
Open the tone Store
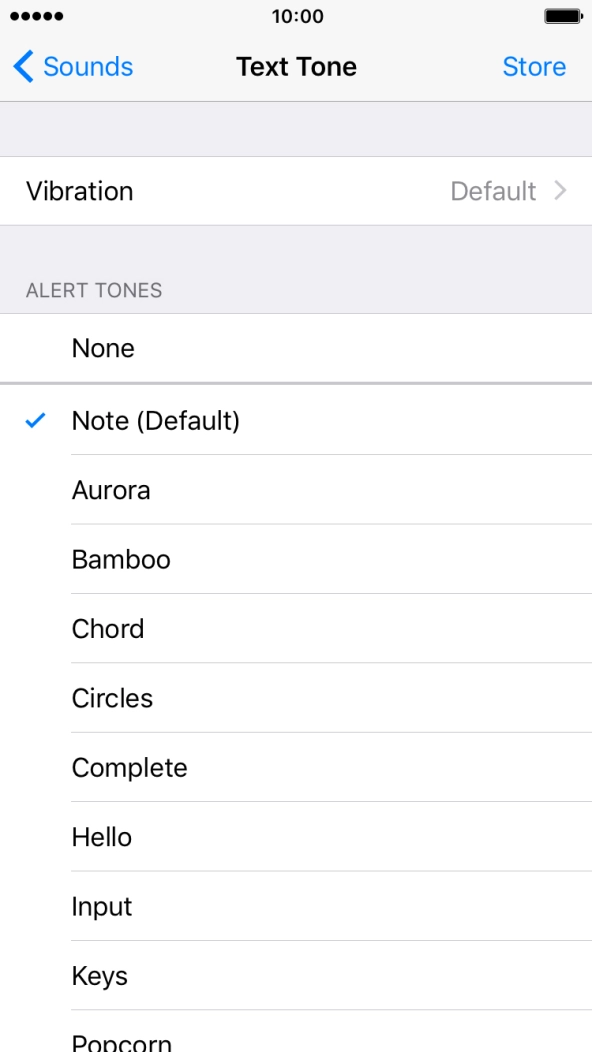(534, 67)
